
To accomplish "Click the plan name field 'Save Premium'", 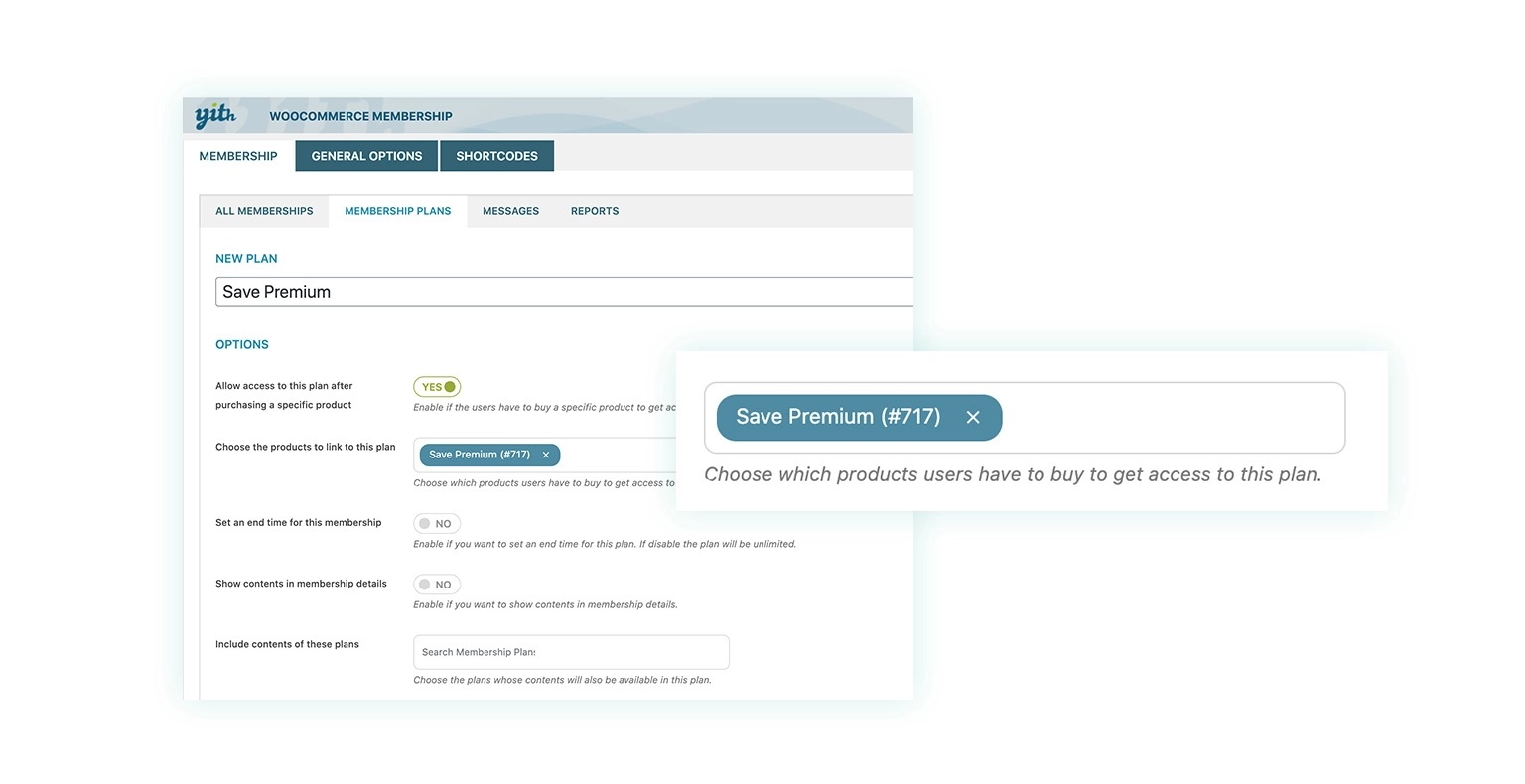I will point(564,292).
